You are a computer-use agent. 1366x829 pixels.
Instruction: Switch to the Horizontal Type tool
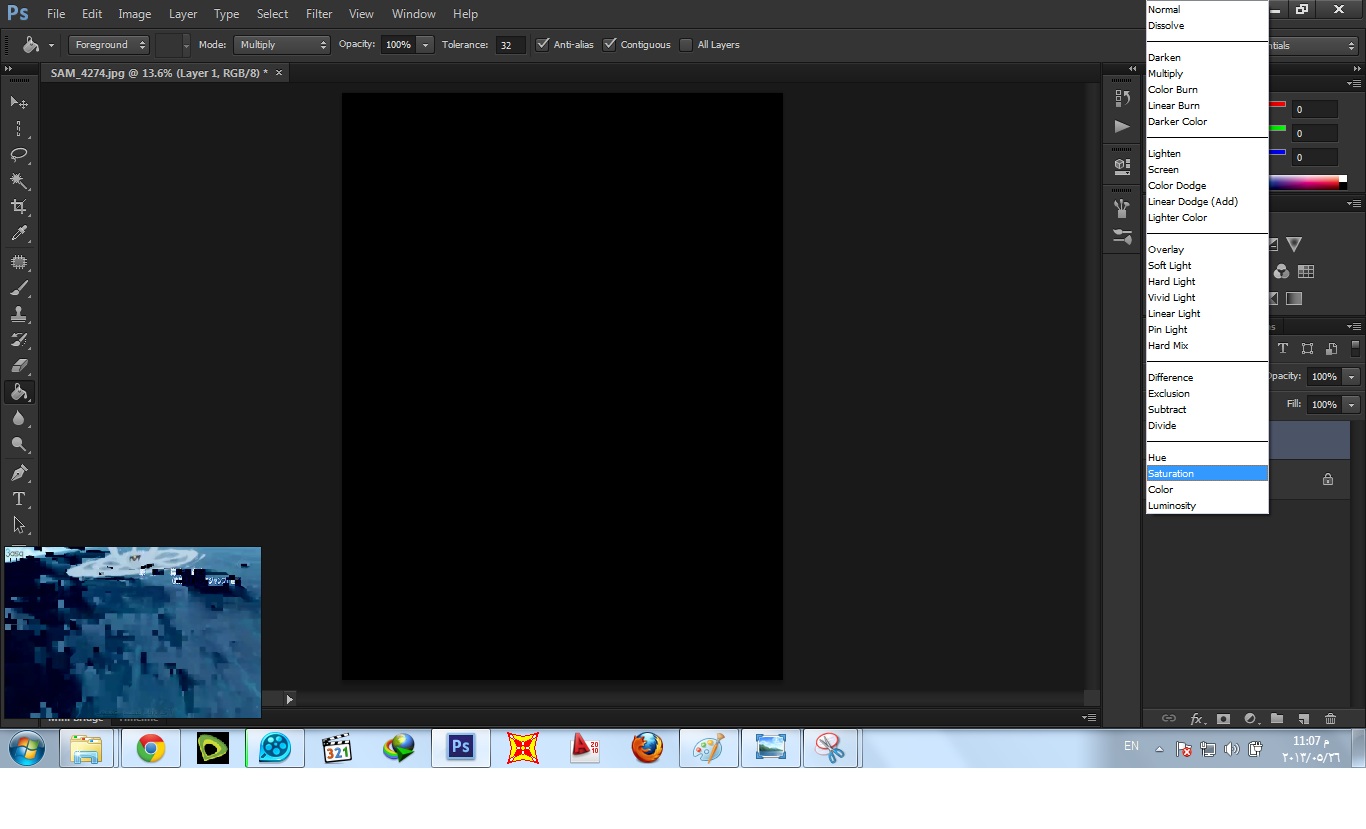click(x=18, y=498)
